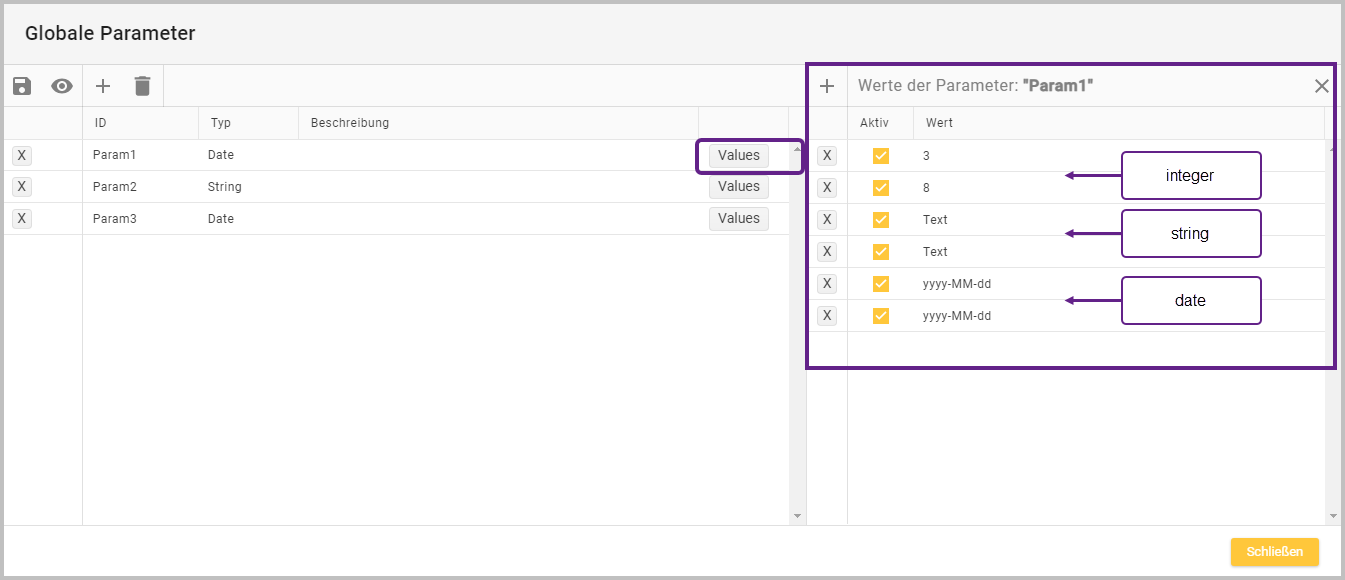Open Values for Param2

pyautogui.click(x=739, y=187)
